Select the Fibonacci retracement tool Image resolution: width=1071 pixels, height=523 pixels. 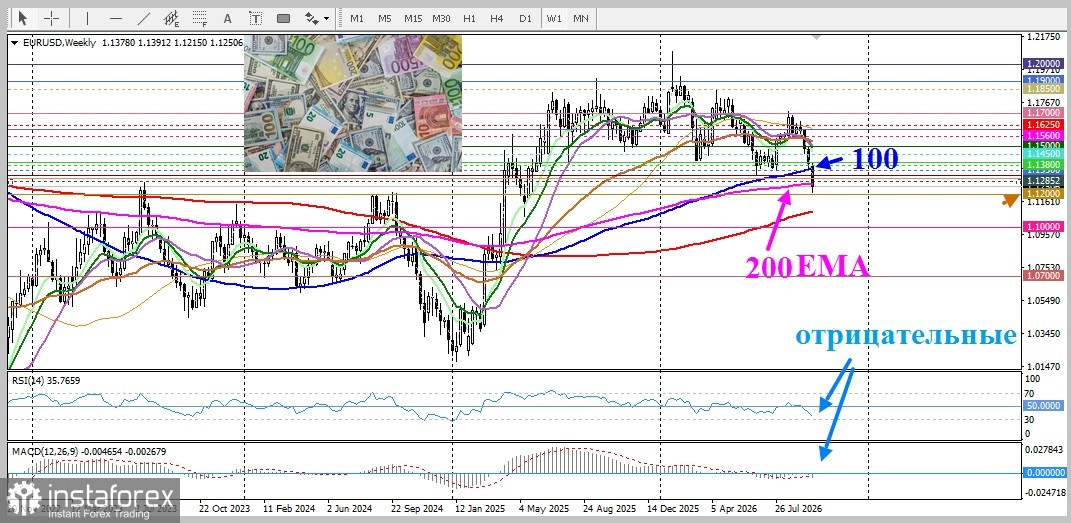pyautogui.click(x=200, y=18)
